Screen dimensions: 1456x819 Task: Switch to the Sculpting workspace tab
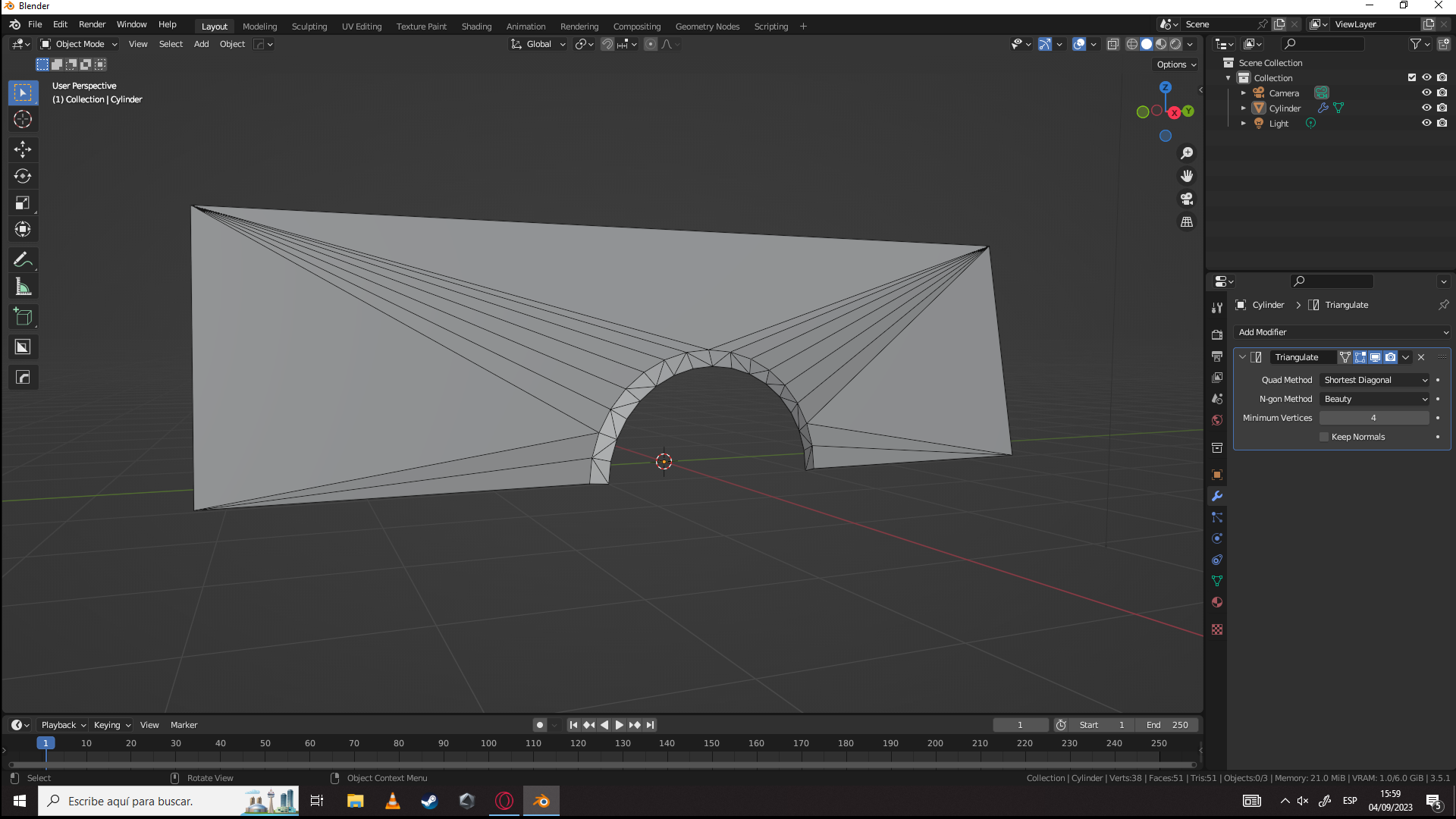coord(309,27)
